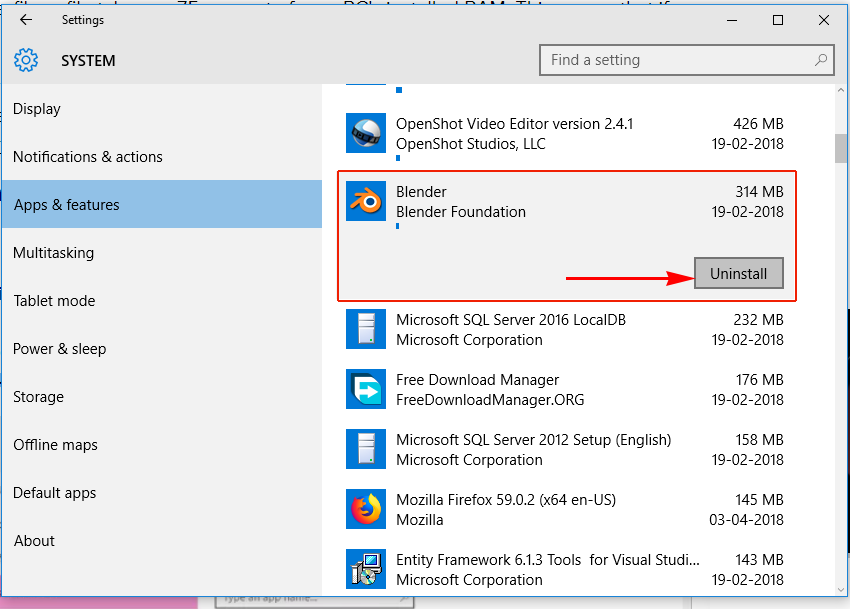Open the Display settings page
This screenshot has height=609, width=850.
(162, 109)
